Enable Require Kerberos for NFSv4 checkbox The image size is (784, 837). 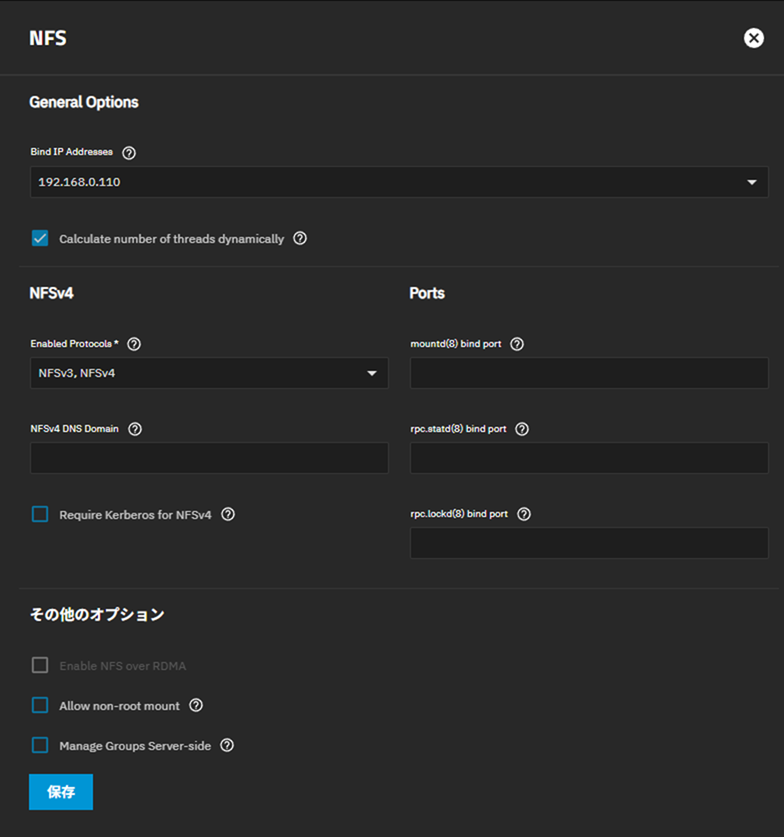point(40,514)
